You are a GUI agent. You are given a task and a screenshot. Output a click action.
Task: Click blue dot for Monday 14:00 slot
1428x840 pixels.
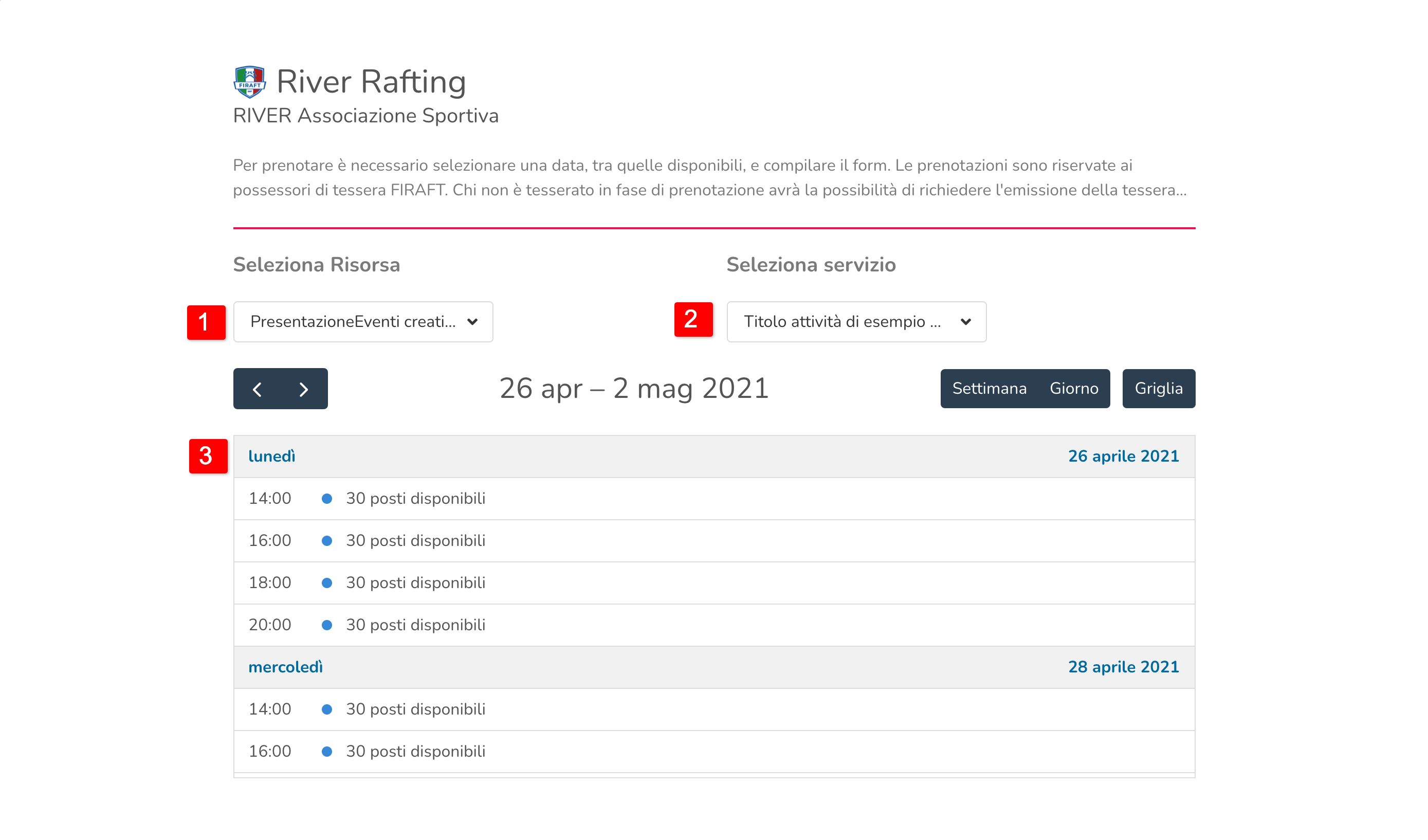coord(327,499)
